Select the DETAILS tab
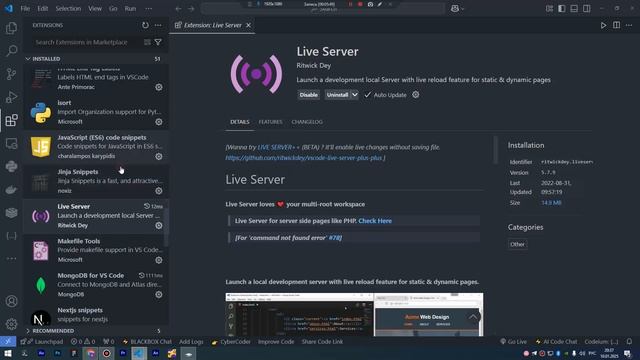 click(240, 122)
